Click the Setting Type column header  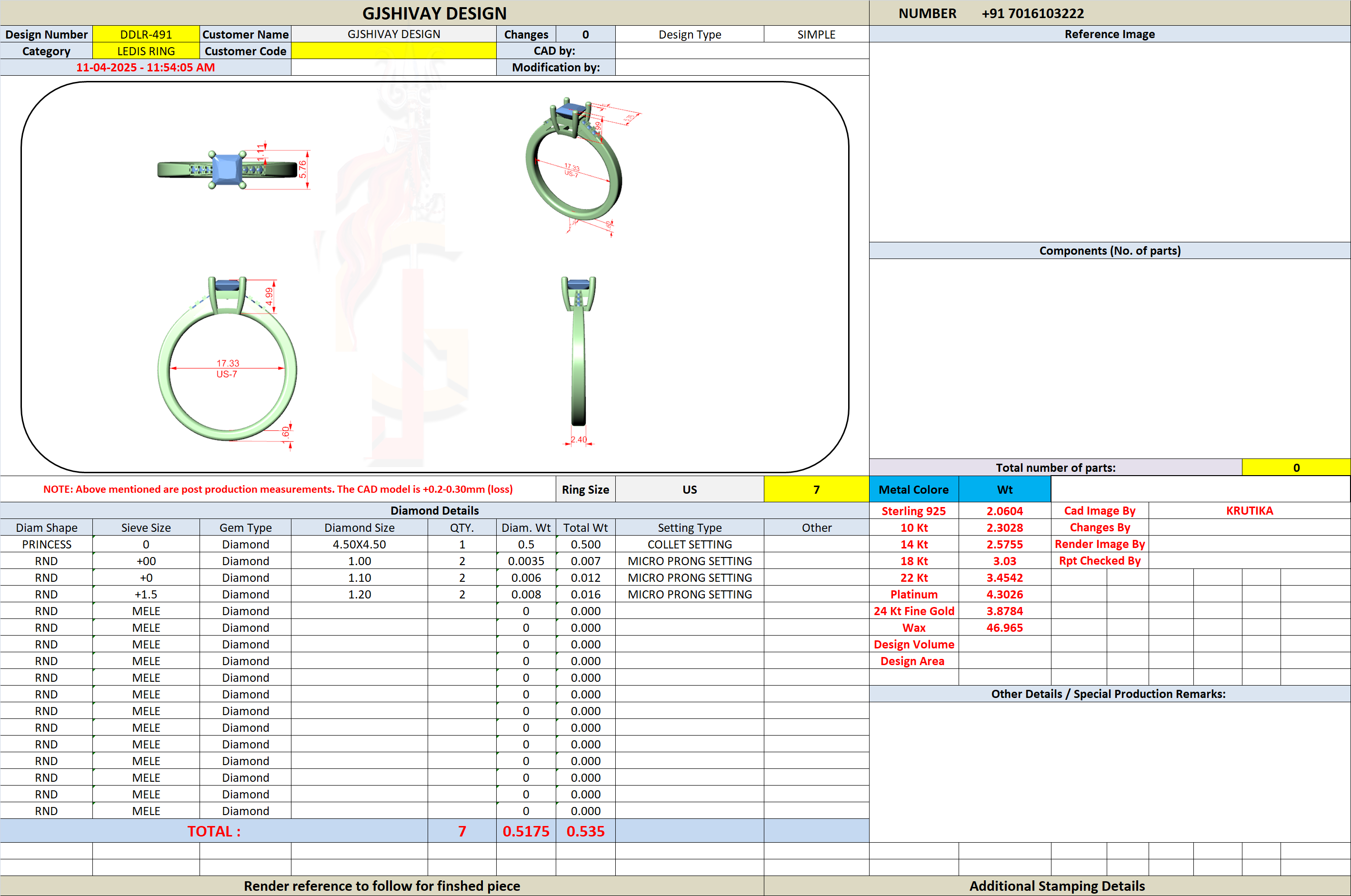point(690,528)
